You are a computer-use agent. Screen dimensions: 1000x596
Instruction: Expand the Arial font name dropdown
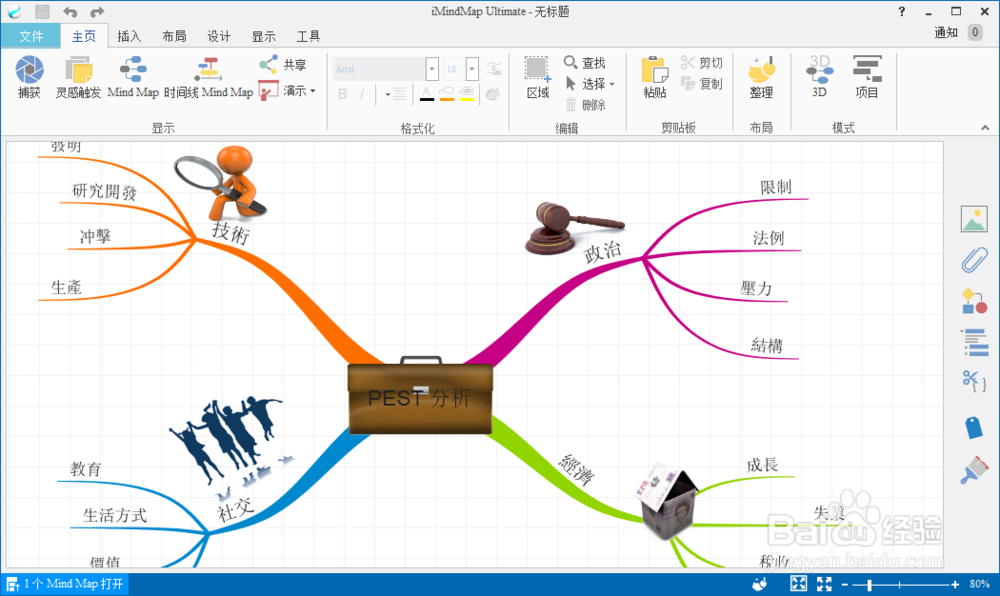click(432, 69)
